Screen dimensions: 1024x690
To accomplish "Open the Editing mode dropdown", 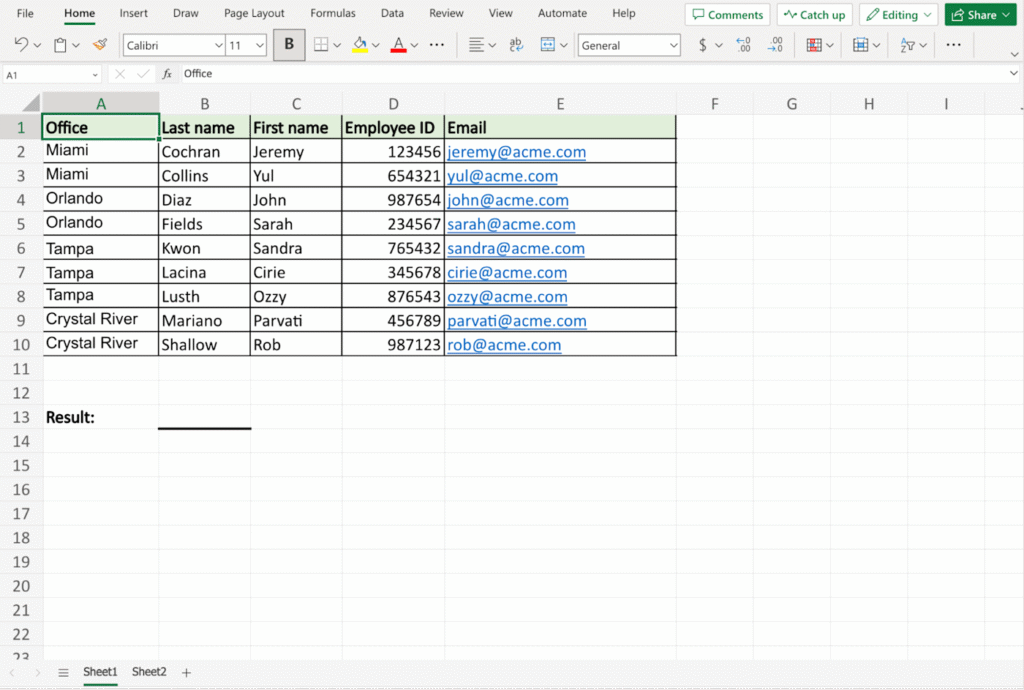I will coord(899,14).
